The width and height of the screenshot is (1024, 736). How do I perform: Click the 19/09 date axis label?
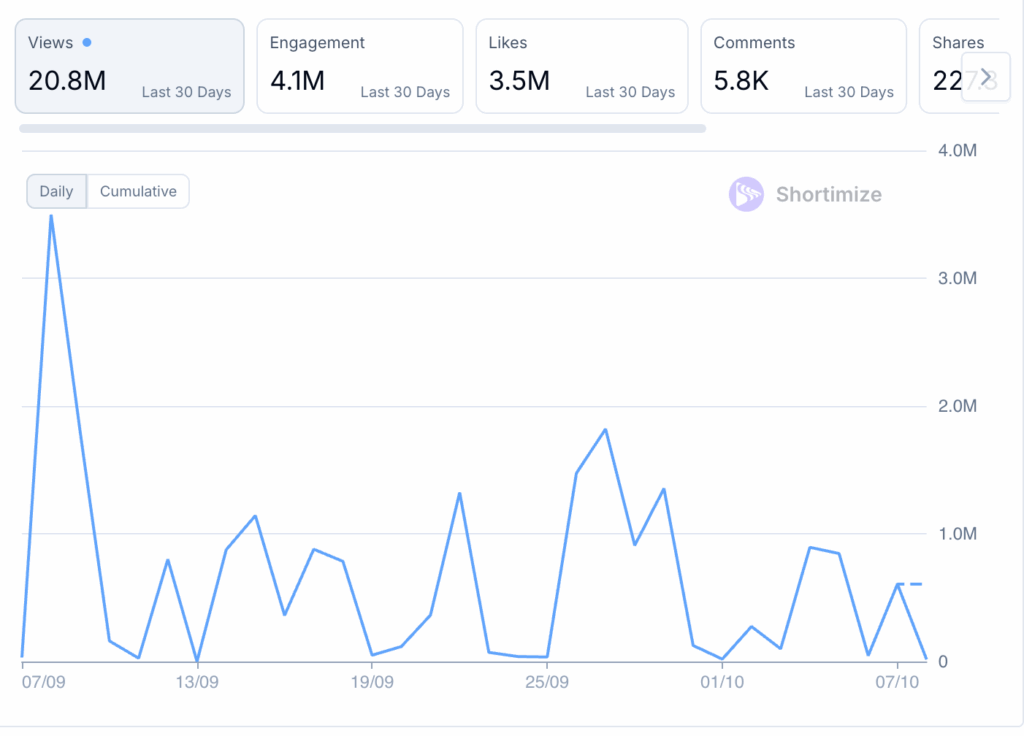pos(371,682)
